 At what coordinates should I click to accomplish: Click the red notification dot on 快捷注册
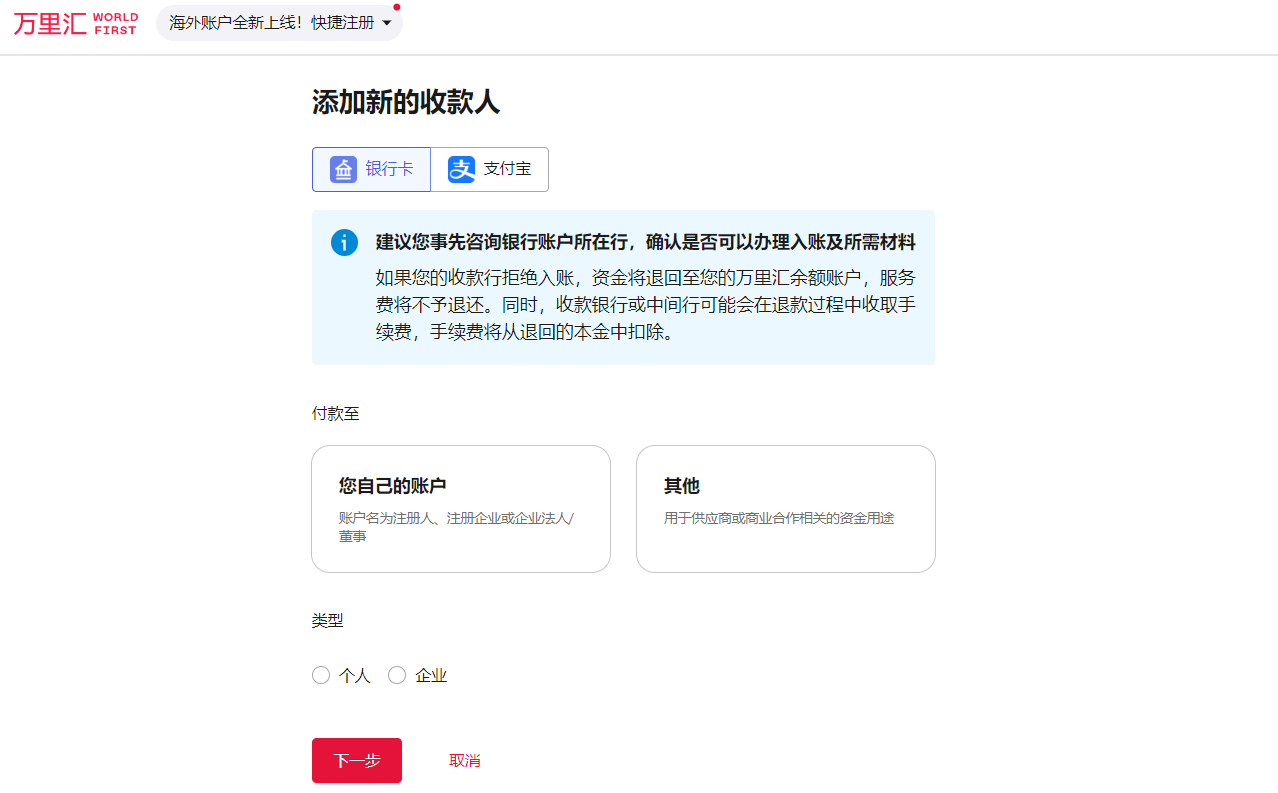pyautogui.click(x=397, y=7)
